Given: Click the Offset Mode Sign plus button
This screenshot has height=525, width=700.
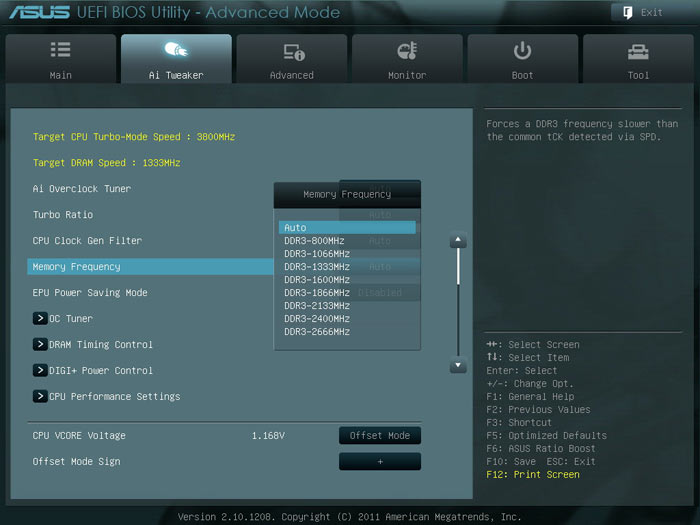Looking at the screenshot, I should (379, 462).
